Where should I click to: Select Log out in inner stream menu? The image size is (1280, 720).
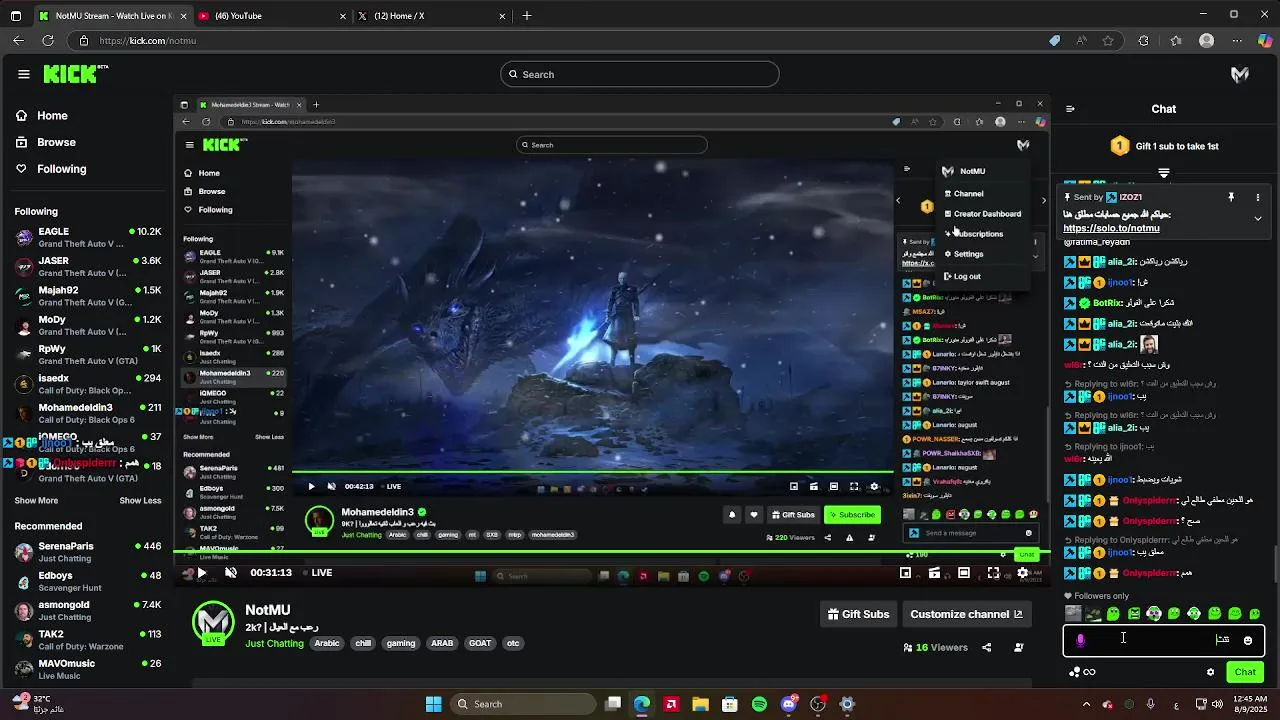[962, 276]
